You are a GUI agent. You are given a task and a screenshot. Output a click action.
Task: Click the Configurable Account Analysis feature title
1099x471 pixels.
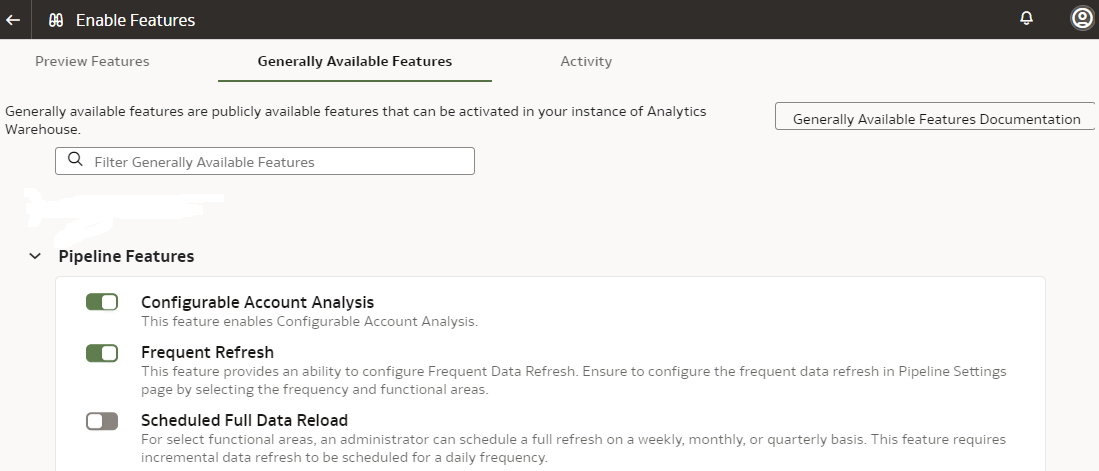(x=257, y=302)
